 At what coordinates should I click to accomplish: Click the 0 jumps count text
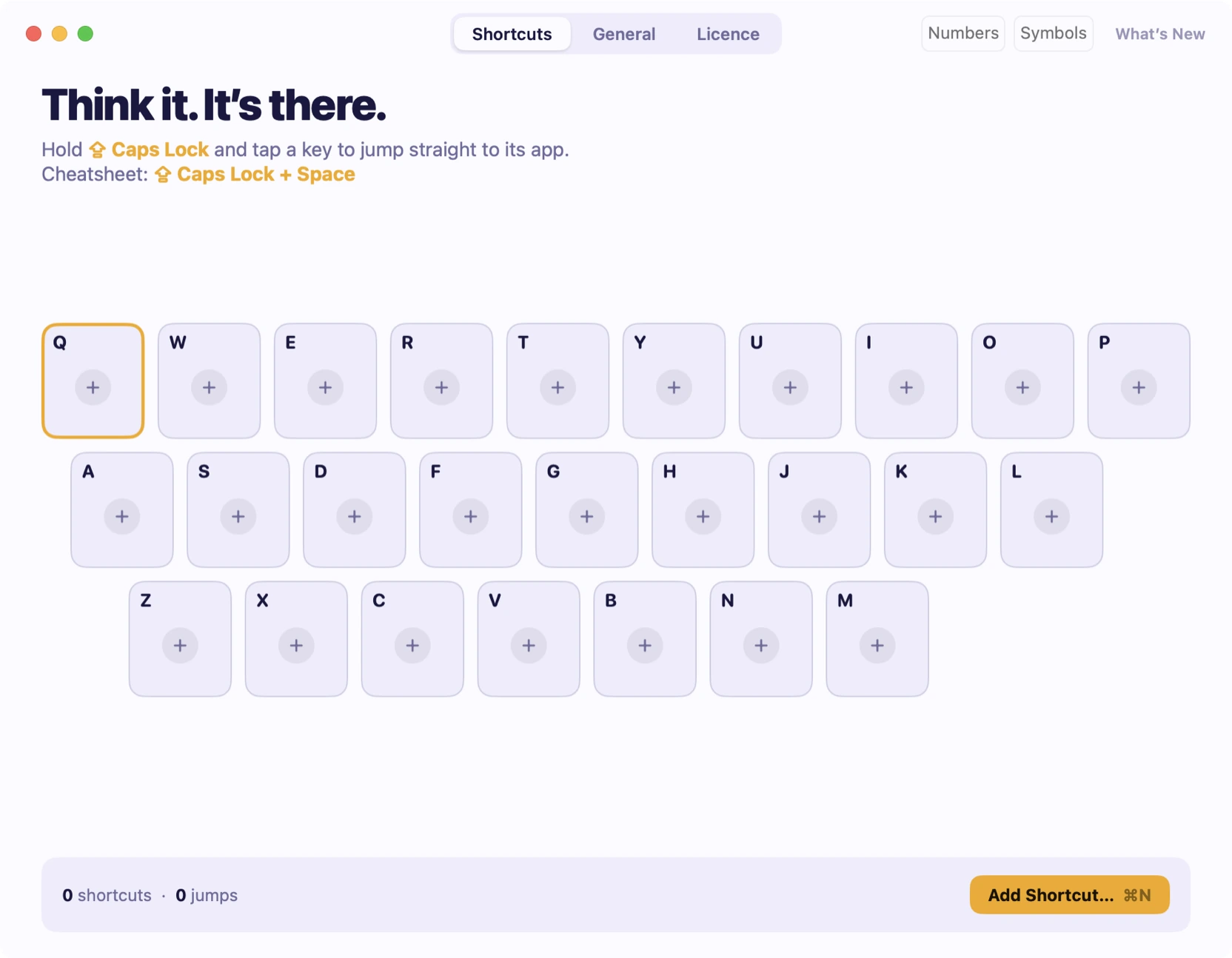207,895
